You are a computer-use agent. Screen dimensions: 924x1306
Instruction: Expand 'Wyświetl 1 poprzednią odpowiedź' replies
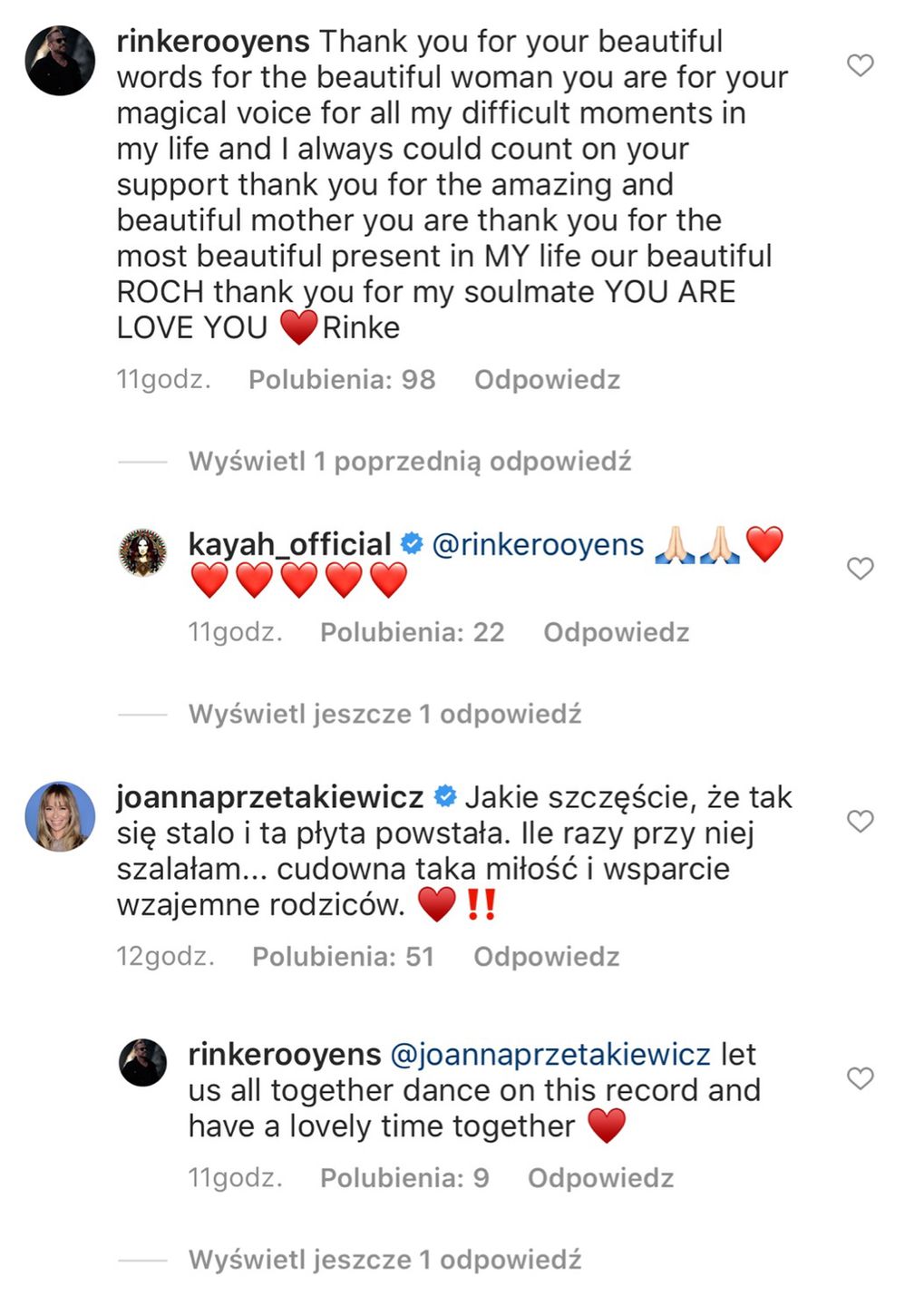coord(409,462)
